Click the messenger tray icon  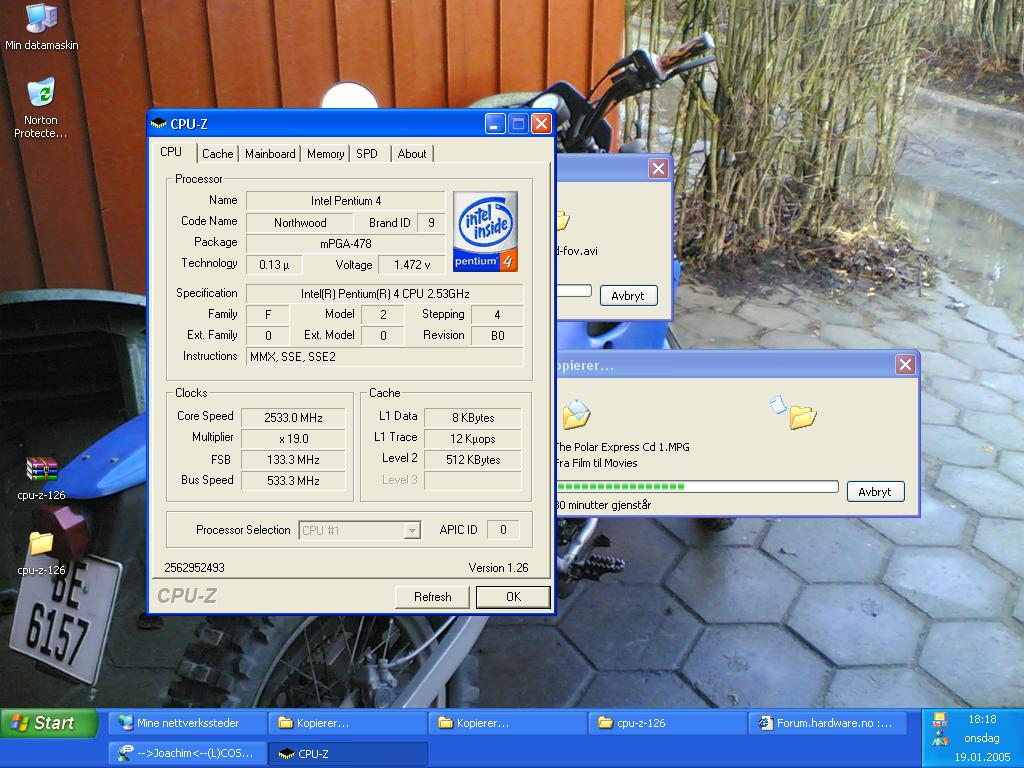[940, 739]
